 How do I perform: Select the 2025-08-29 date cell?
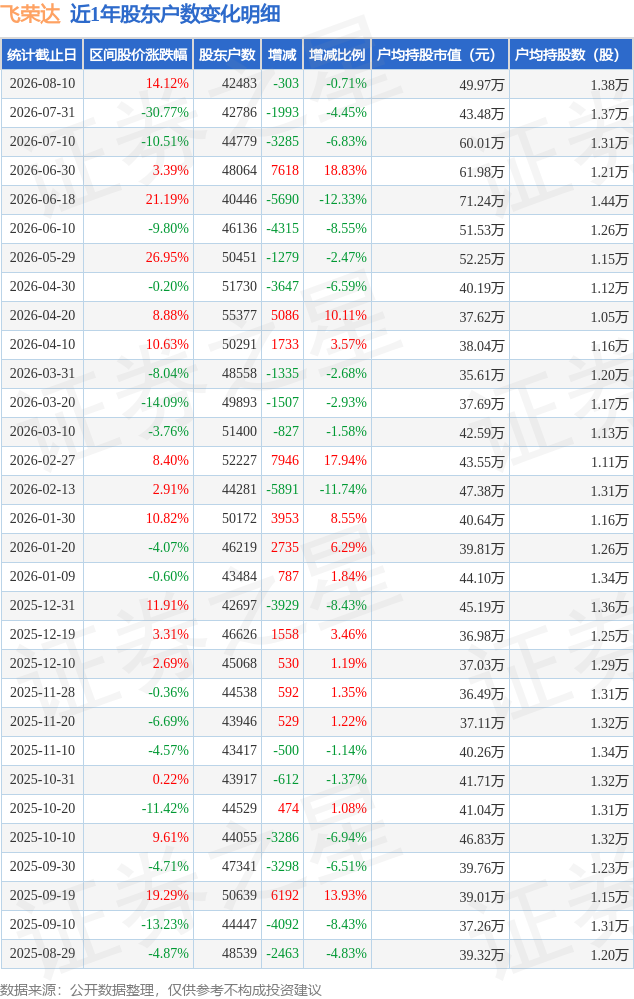(42, 954)
